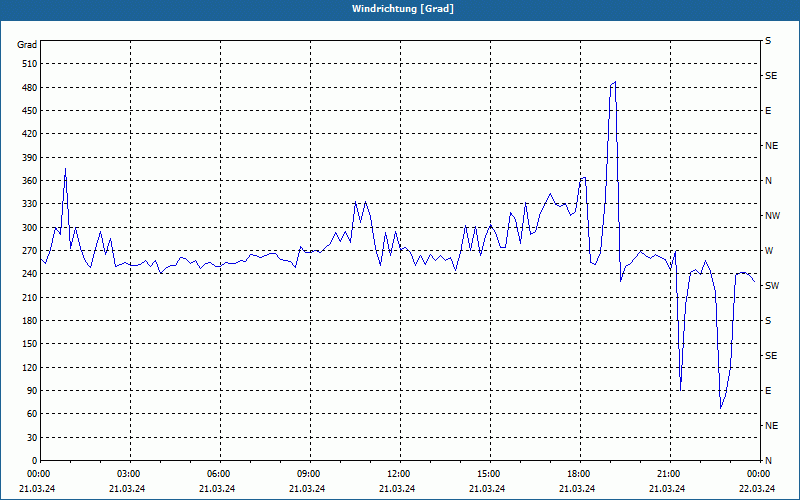
Task: Click the "15:00" time label
Action: [489, 474]
